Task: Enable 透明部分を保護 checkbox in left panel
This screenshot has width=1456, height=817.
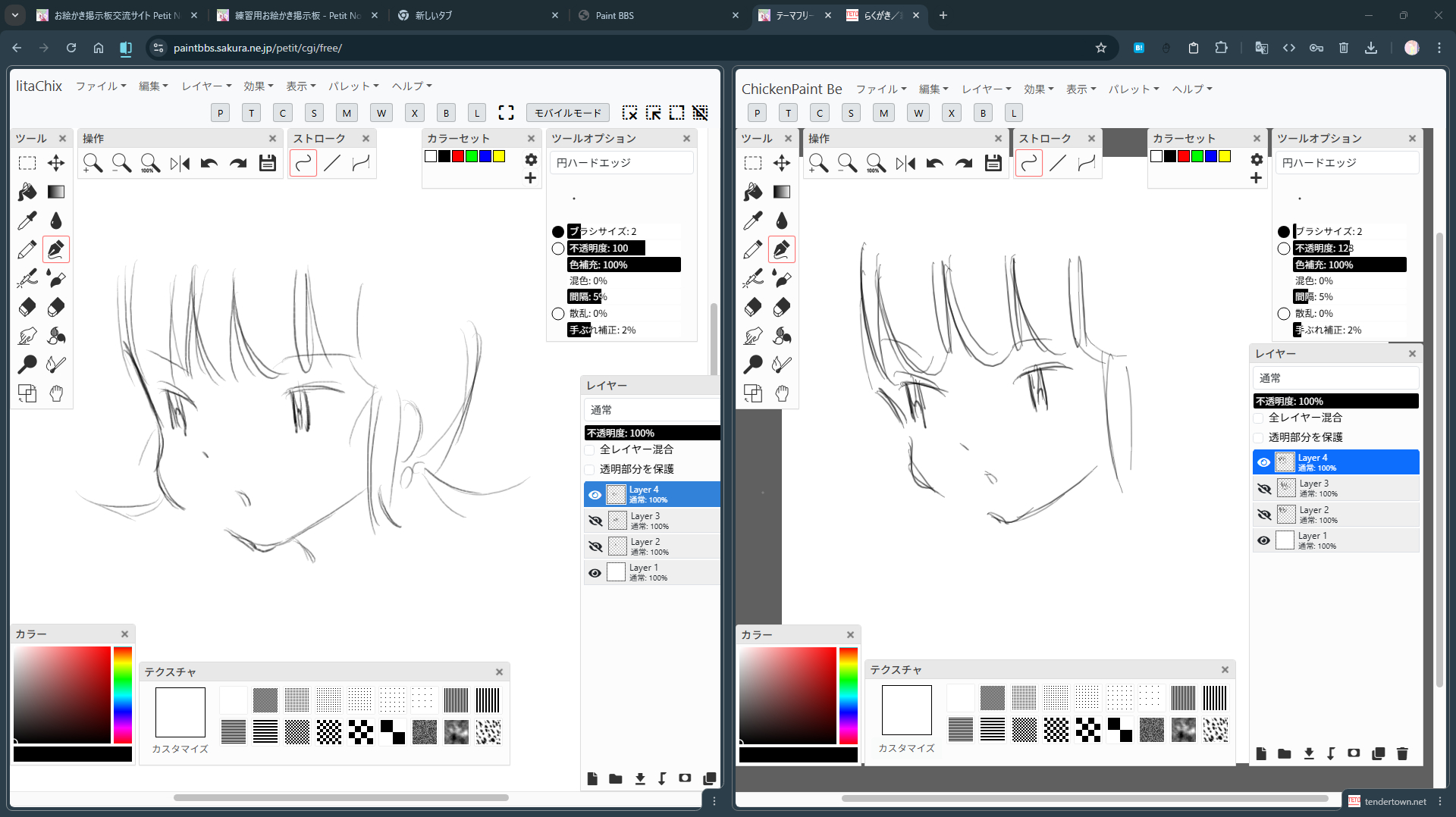Action: point(590,469)
